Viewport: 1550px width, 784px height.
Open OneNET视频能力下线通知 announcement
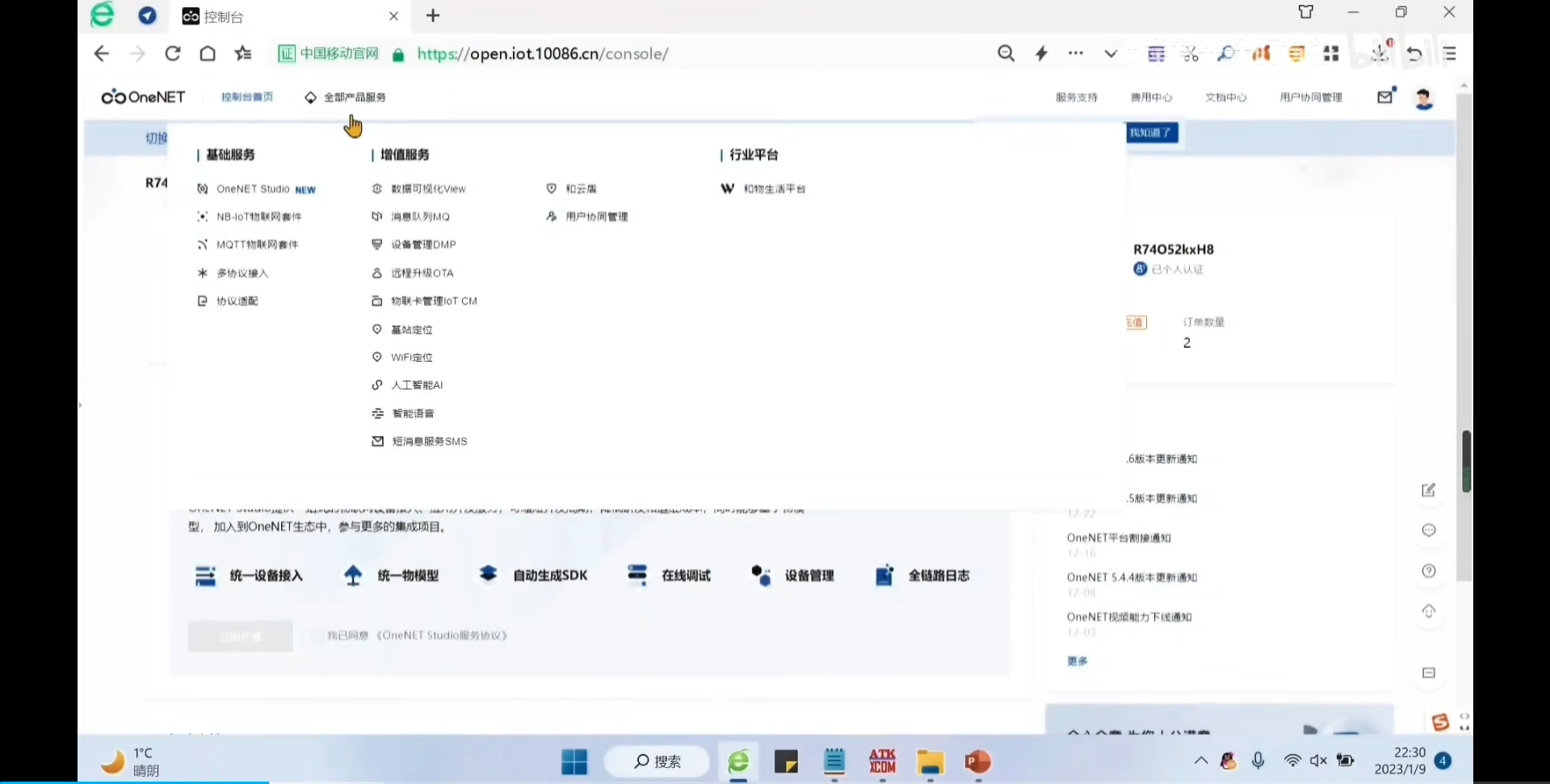point(1129,617)
